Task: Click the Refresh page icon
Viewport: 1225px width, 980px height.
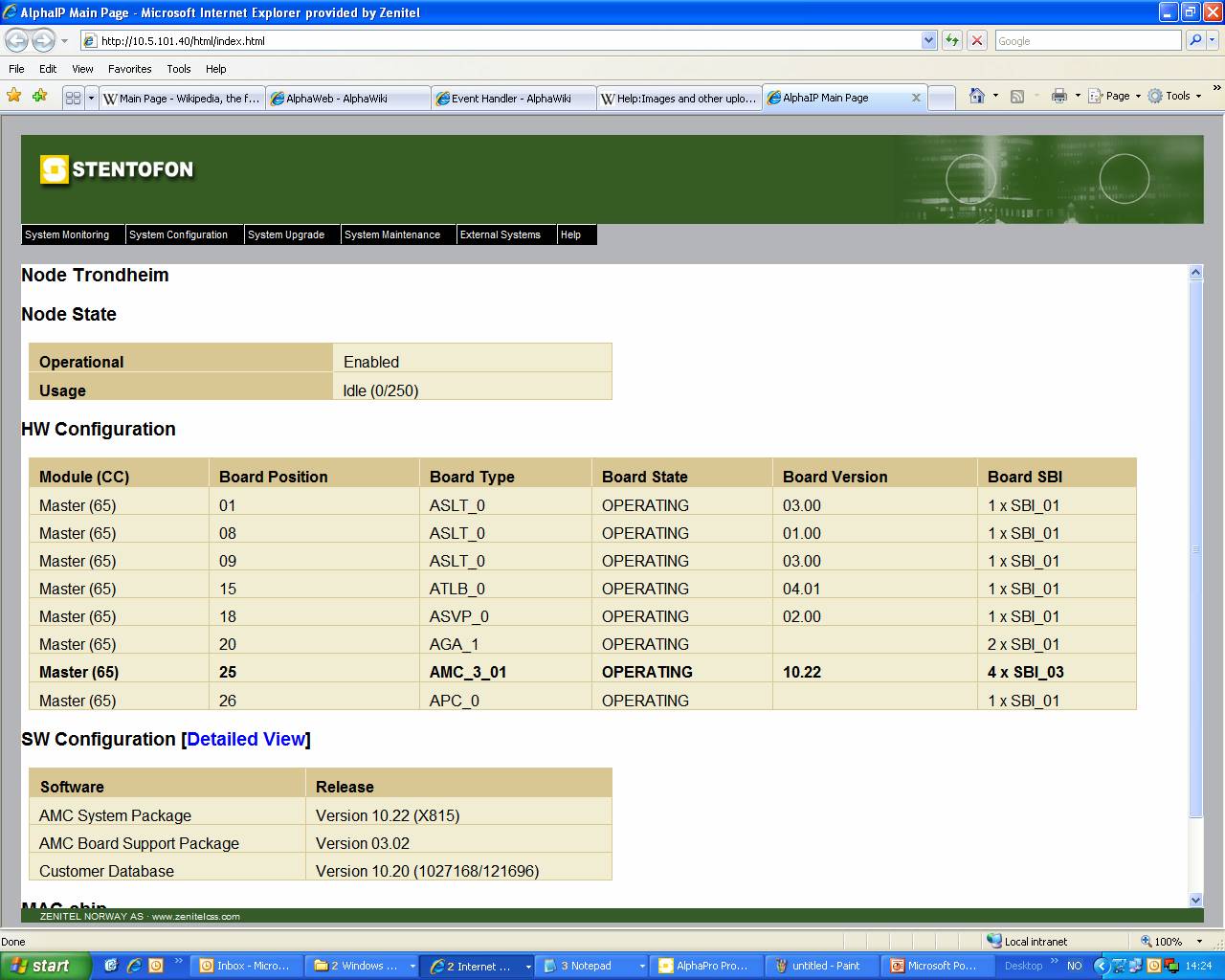Action: click(952, 40)
